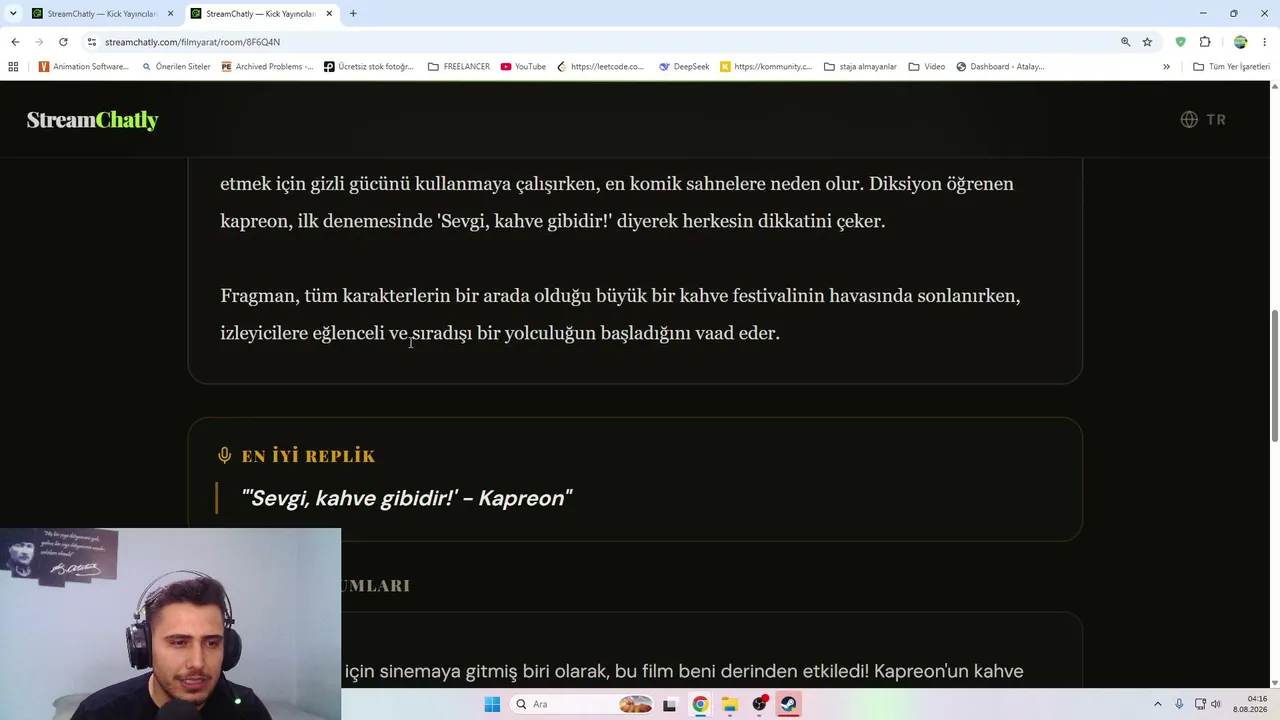Open the kommunity bookmark
1280x720 pixels.
tap(766, 67)
